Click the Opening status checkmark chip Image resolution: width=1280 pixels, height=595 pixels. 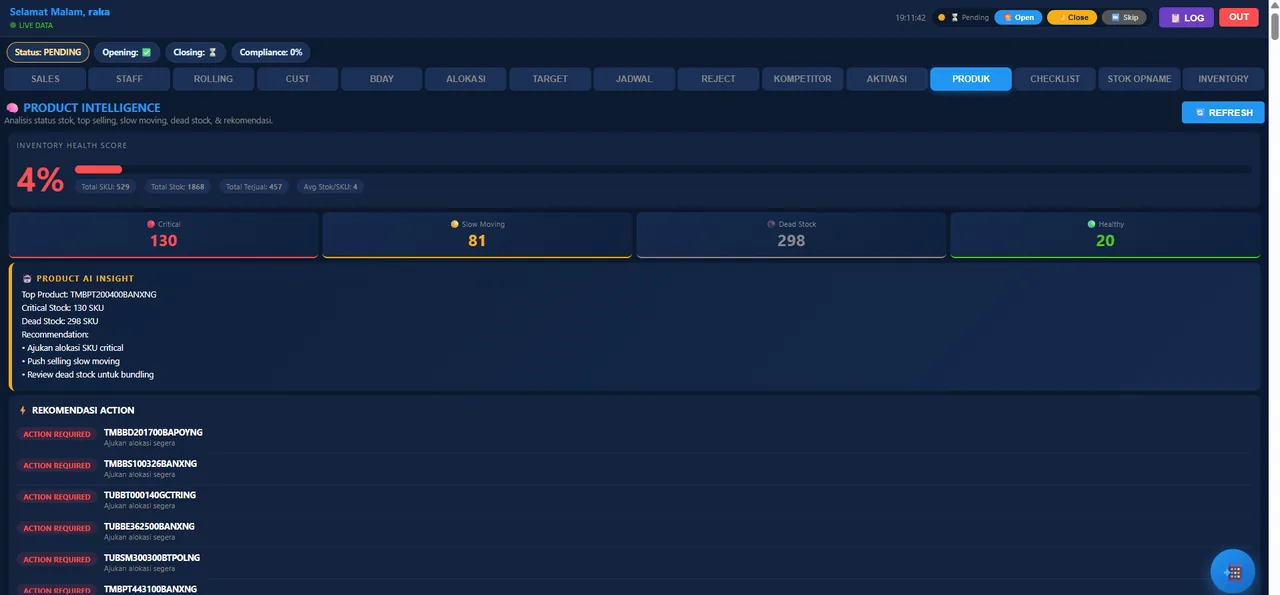(126, 52)
